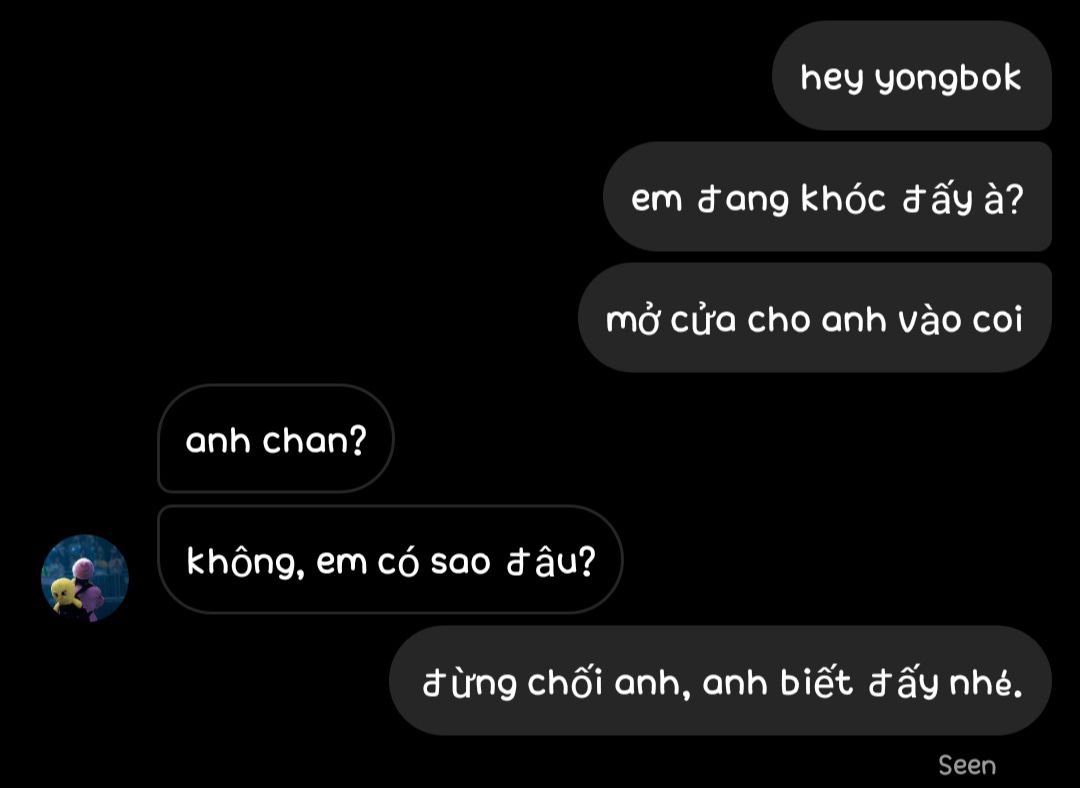Select the "em đang khóc đấy à?" message

tap(827, 197)
